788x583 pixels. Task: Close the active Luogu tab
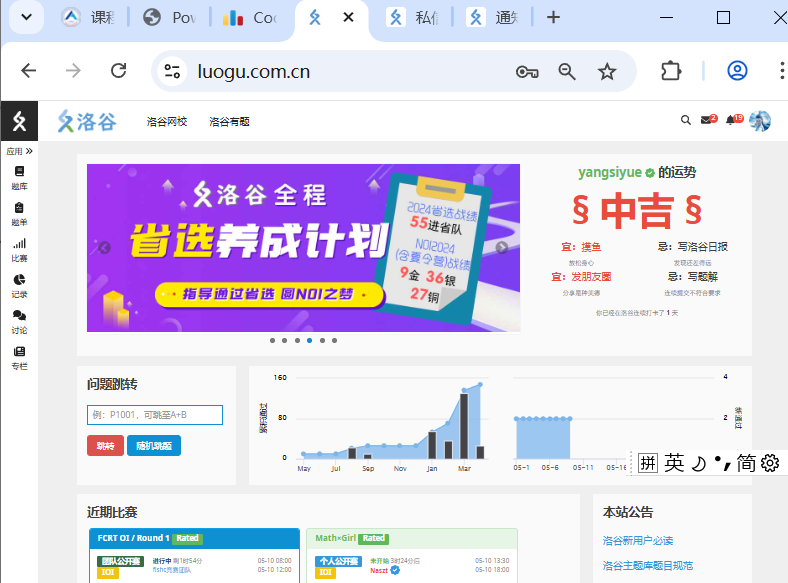(x=348, y=18)
